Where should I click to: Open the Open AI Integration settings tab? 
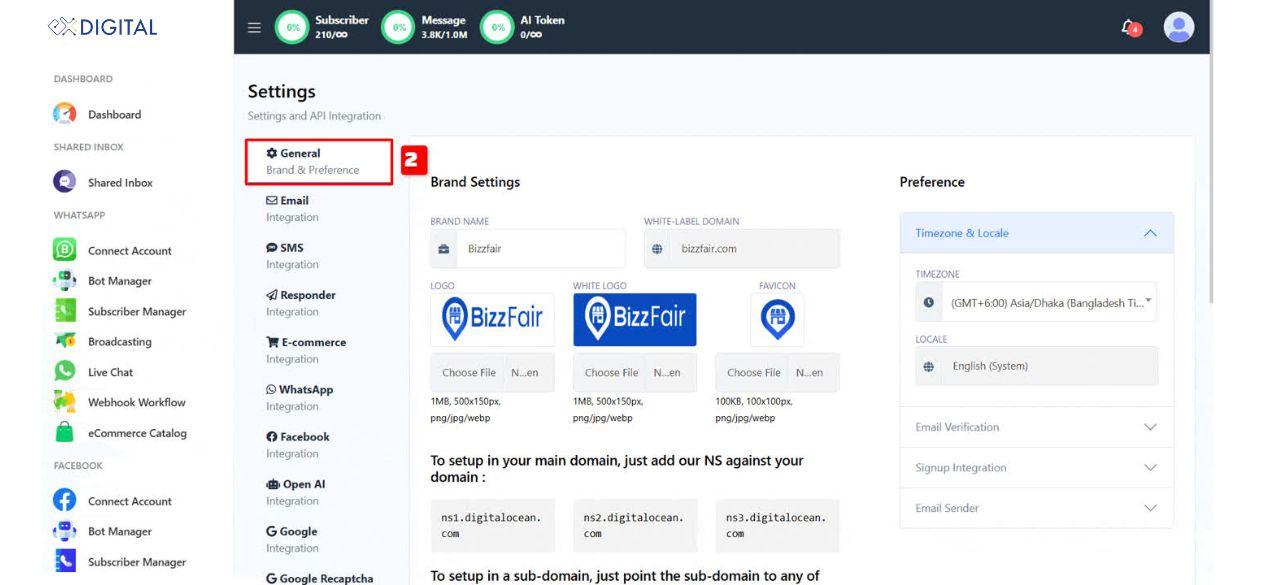click(295, 492)
